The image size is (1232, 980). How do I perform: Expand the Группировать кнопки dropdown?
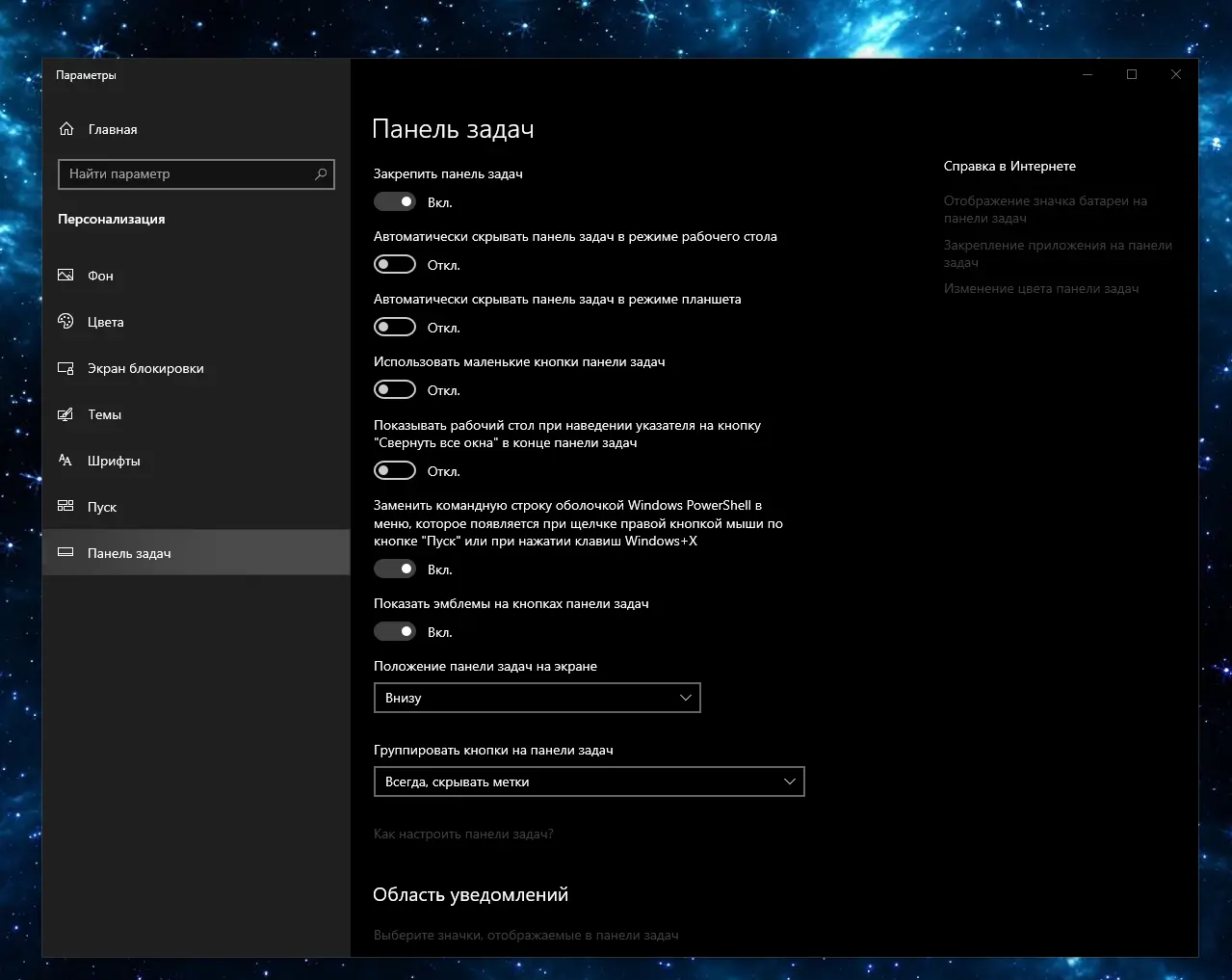[x=589, y=781]
